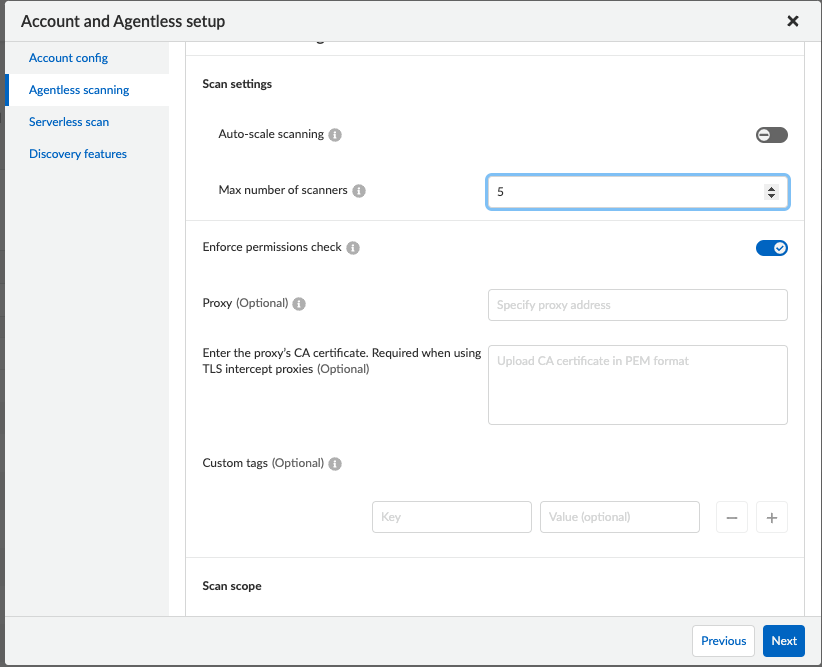Click info icon beside Custom tags
The height and width of the screenshot is (667, 822).
point(335,464)
